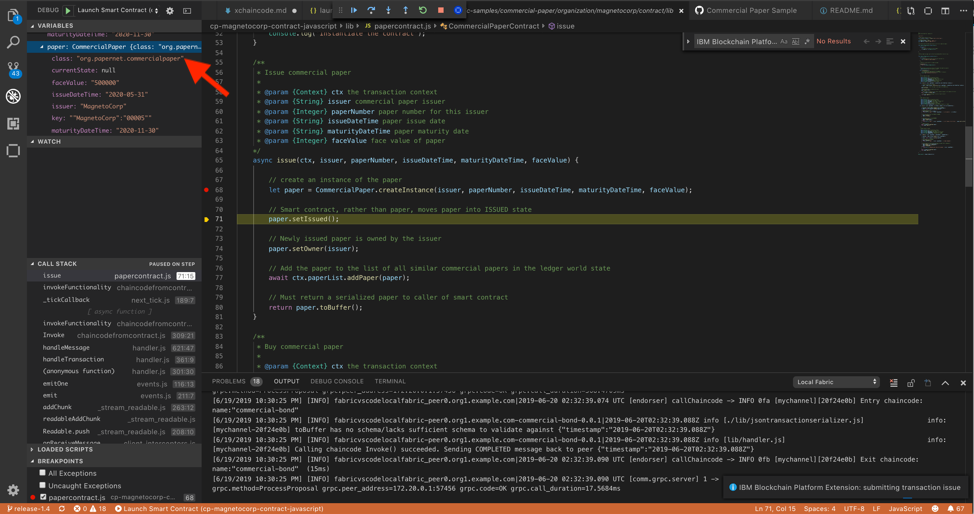Open editor More Actions ellipsis
974x514 pixels.
(x=962, y=11)
